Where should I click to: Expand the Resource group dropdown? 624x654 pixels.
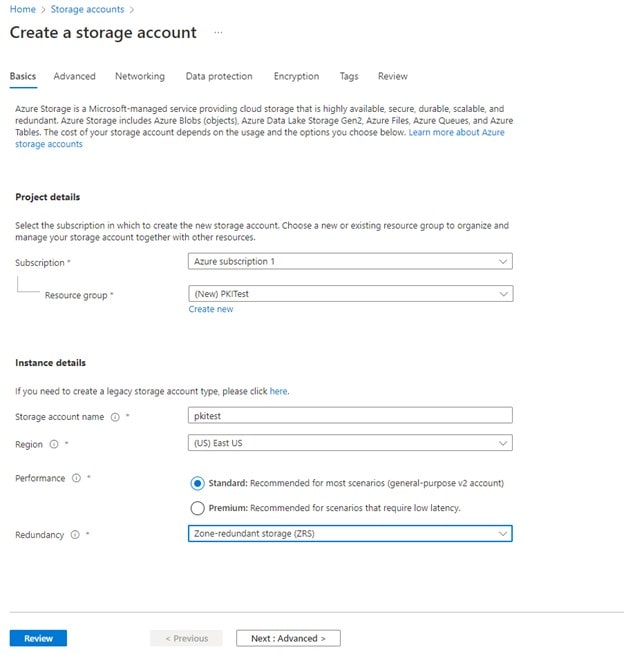pos(350,294)
